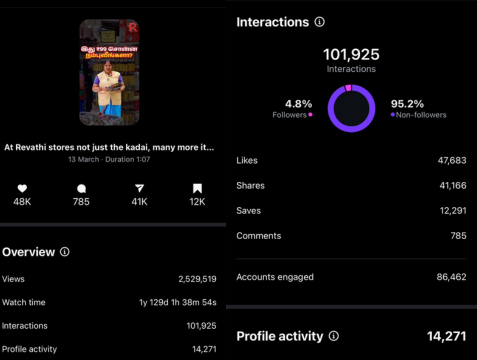Open the Overview info icon

click(x=65, y=252)
